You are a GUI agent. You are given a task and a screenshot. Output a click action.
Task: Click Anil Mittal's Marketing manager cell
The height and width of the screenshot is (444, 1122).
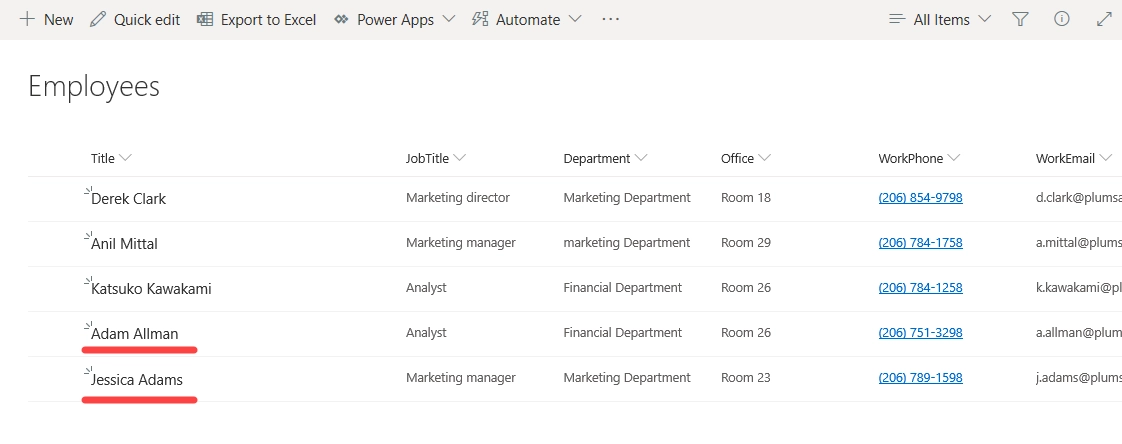click(x=461, y=243)
